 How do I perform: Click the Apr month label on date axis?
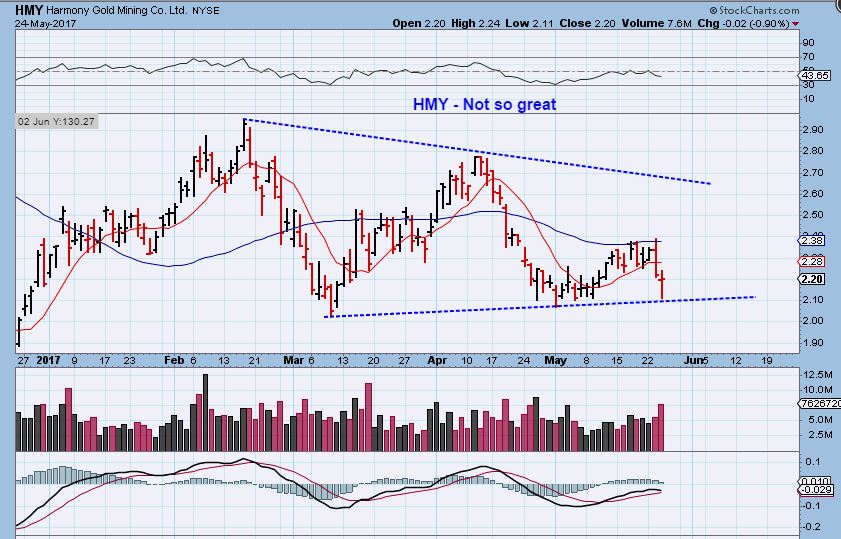click(x=437, y=360)
